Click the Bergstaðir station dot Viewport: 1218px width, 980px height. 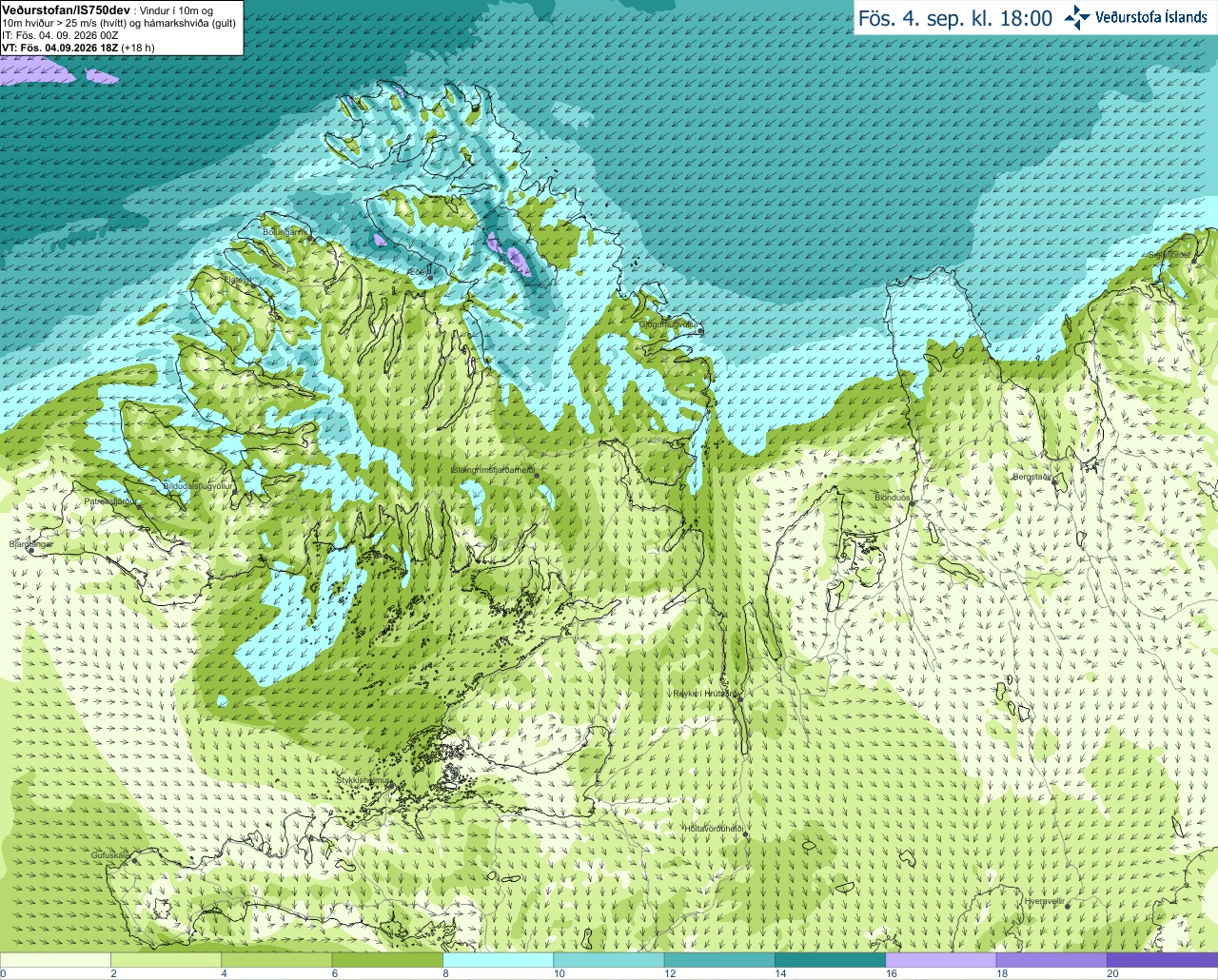pos(1054,481)
